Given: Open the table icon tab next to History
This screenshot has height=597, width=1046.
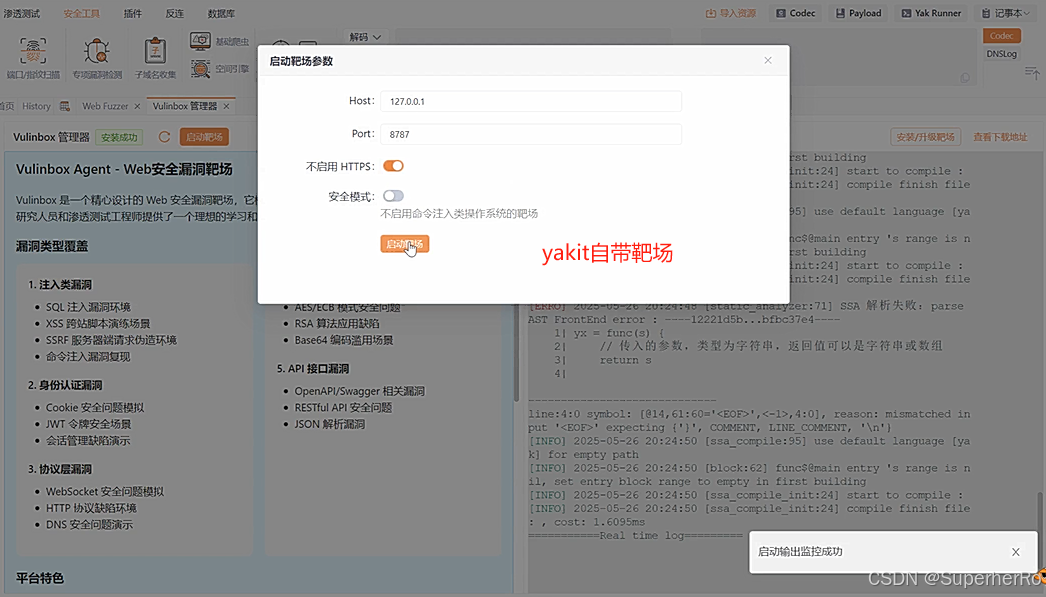Looking at the screenshot, I should tap(65, 106).
